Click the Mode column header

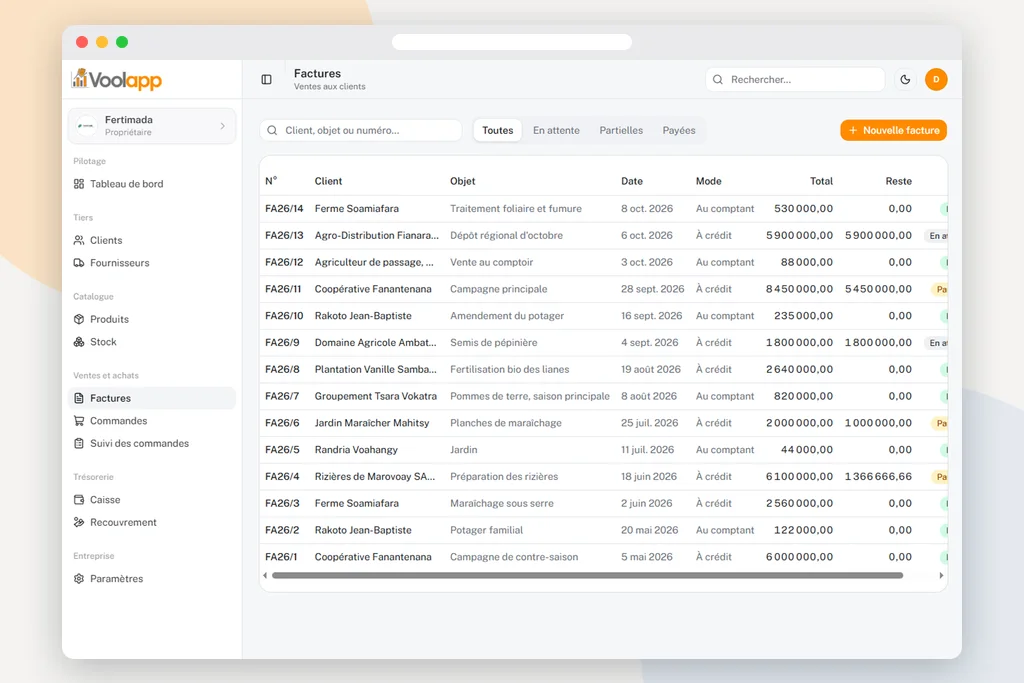[x=709, y=182]
